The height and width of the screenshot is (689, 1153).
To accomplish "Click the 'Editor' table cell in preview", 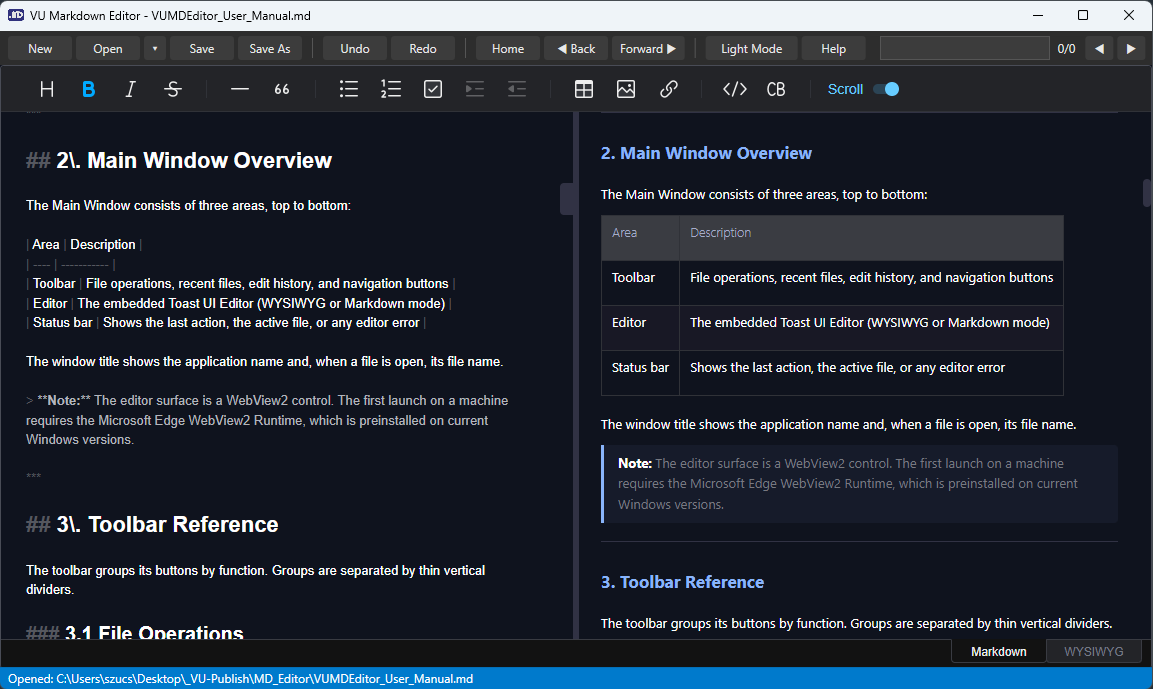I will (x=640, y=328).
